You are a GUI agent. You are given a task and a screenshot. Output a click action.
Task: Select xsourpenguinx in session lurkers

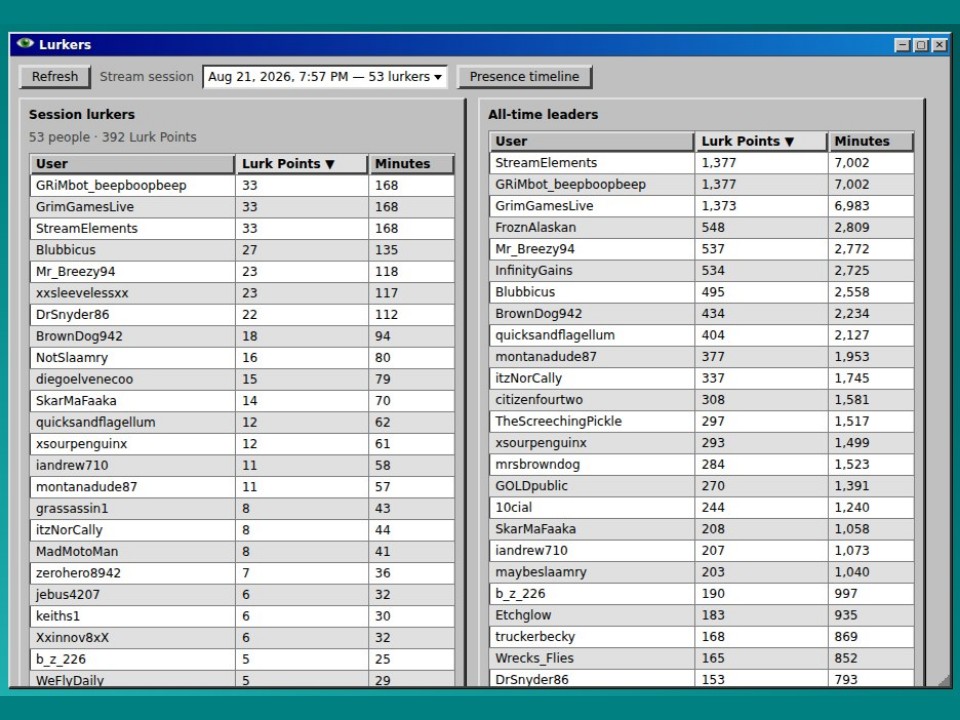(x=242, y=444)
